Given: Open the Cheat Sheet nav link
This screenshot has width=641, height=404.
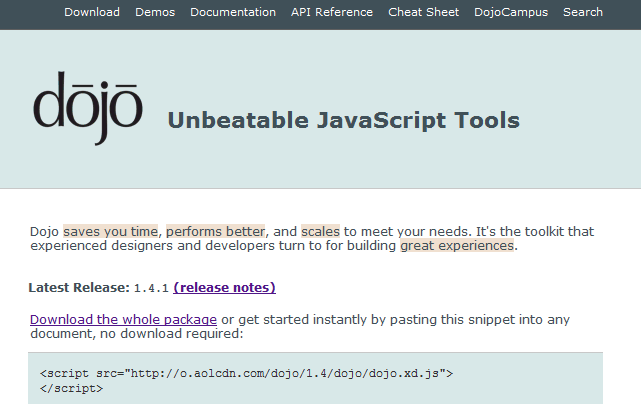Looking at the screenshot, I should click(x=424, y=12).
